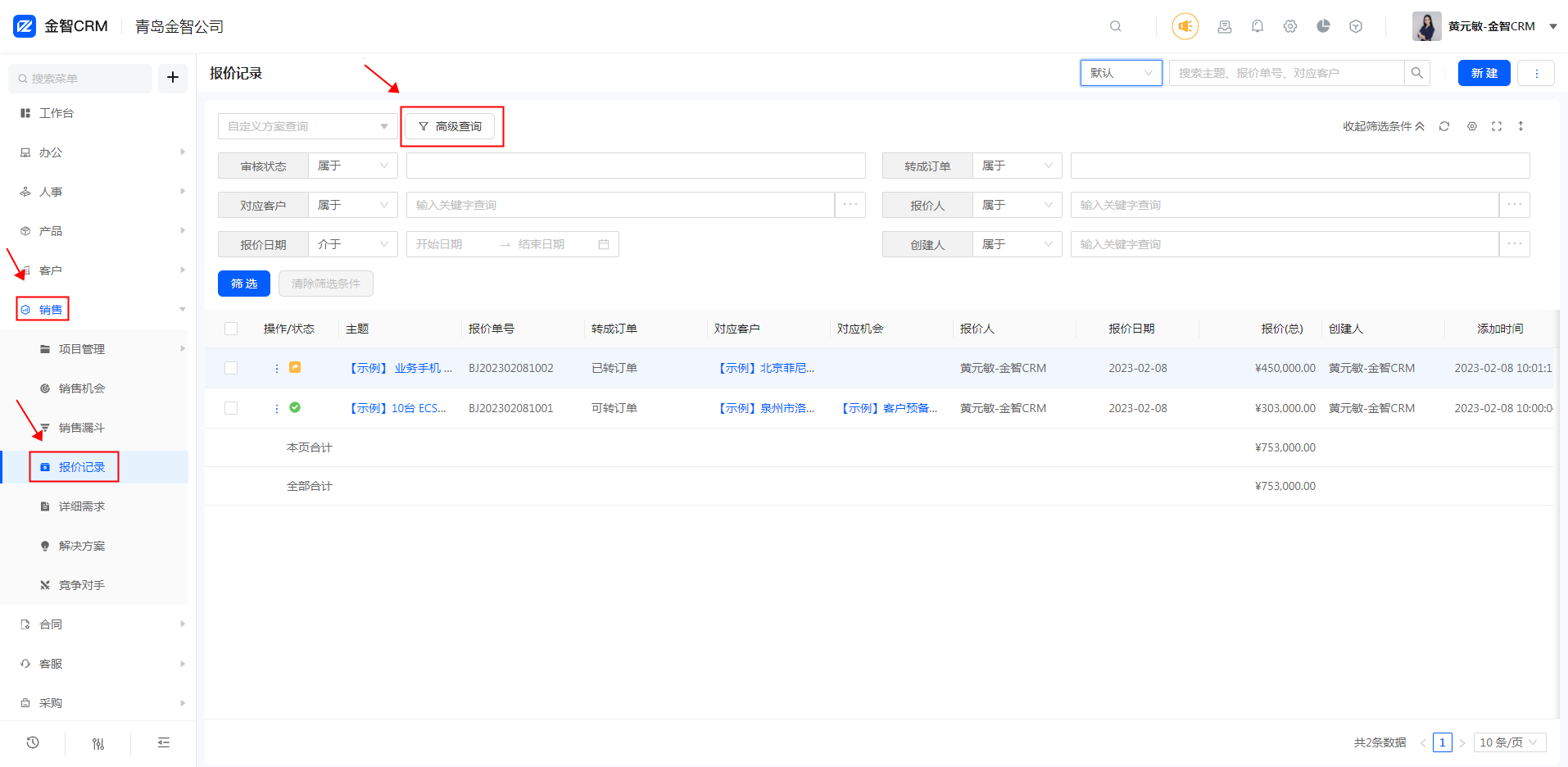Screen dimensions: 1568x767
Task: Open 转成订单 operator dropdown
Action: click(1017, 166)
